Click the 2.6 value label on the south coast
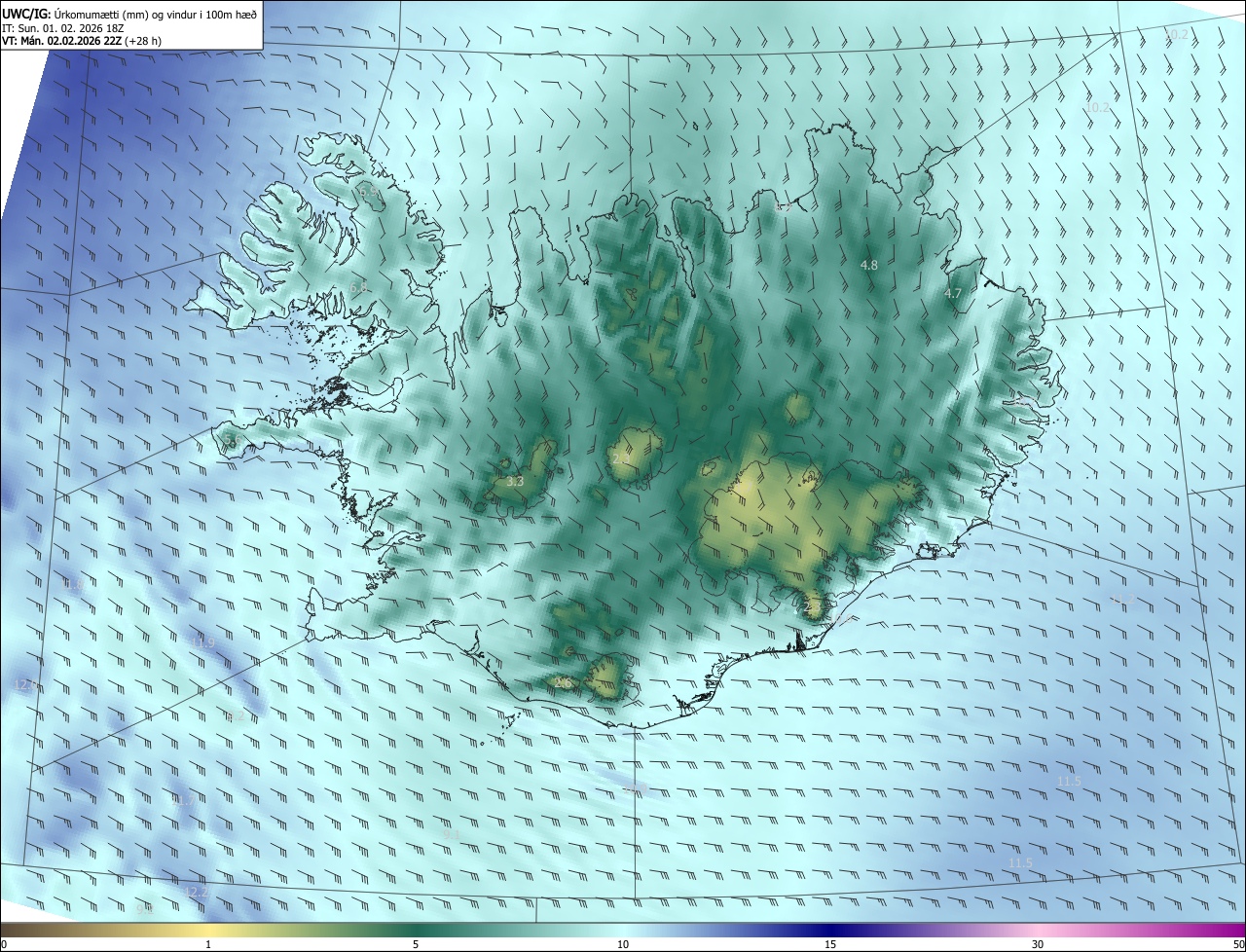 click(x=563, y=683)
